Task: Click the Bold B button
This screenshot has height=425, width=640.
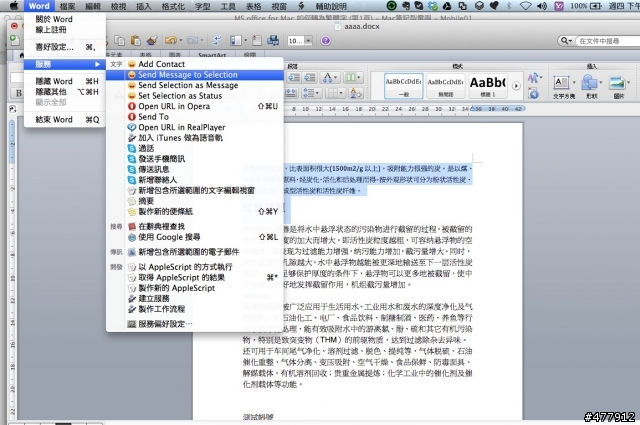Action: (19, 93)
